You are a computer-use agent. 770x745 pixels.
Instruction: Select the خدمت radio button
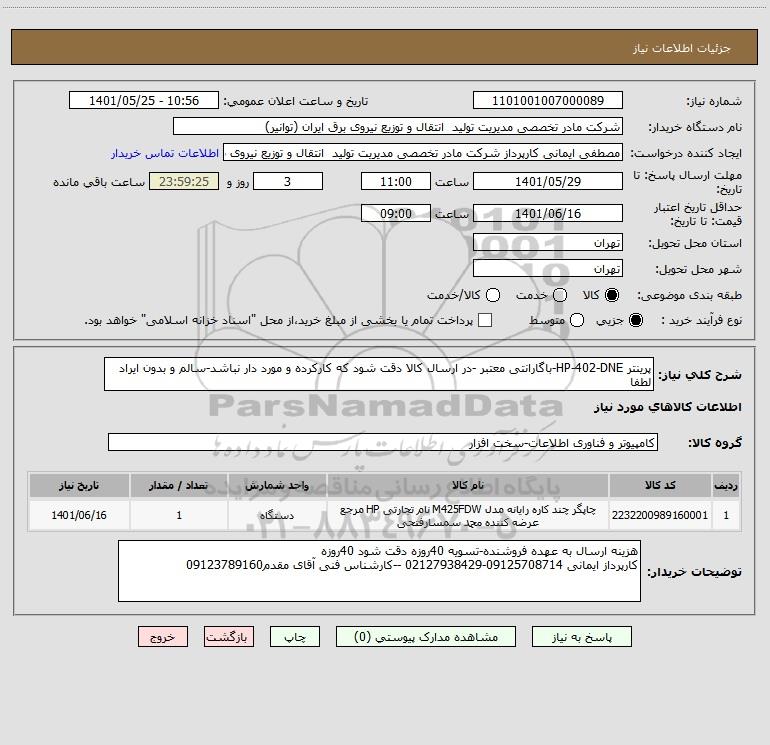tap(560, 295)
